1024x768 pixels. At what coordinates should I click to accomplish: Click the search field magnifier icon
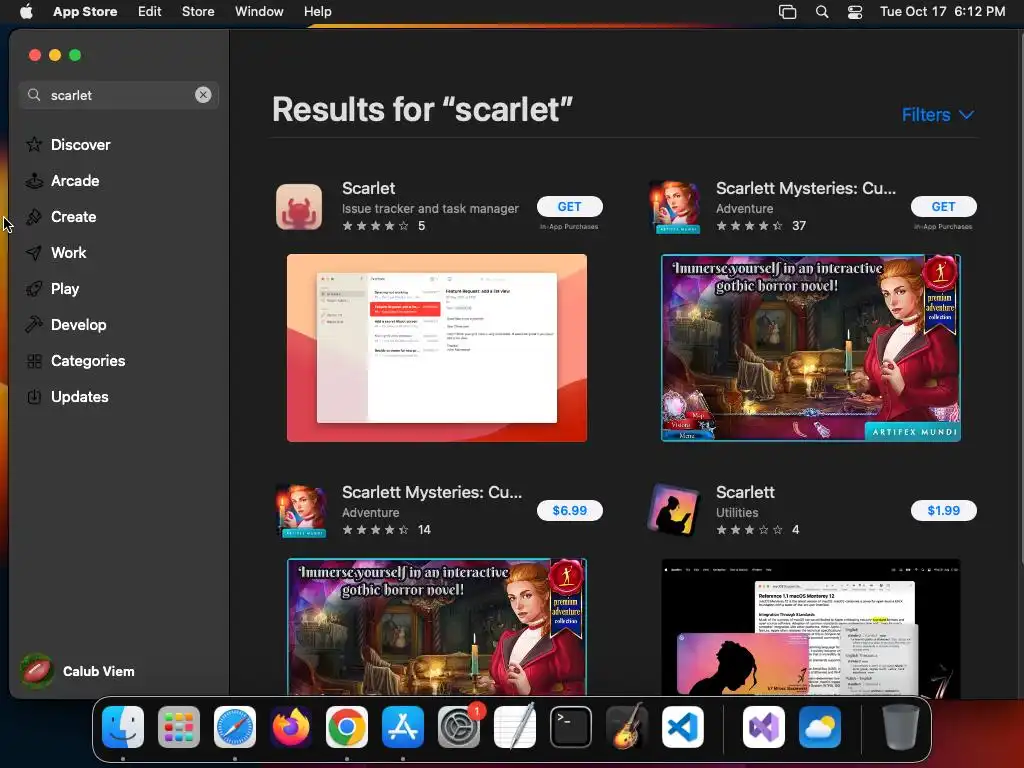pos(34,95)
